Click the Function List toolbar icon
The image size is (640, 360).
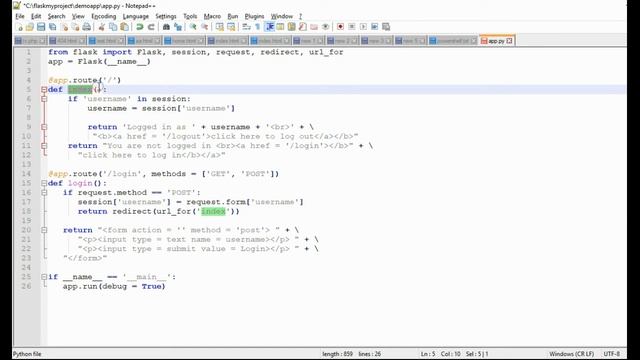(302, 27)
